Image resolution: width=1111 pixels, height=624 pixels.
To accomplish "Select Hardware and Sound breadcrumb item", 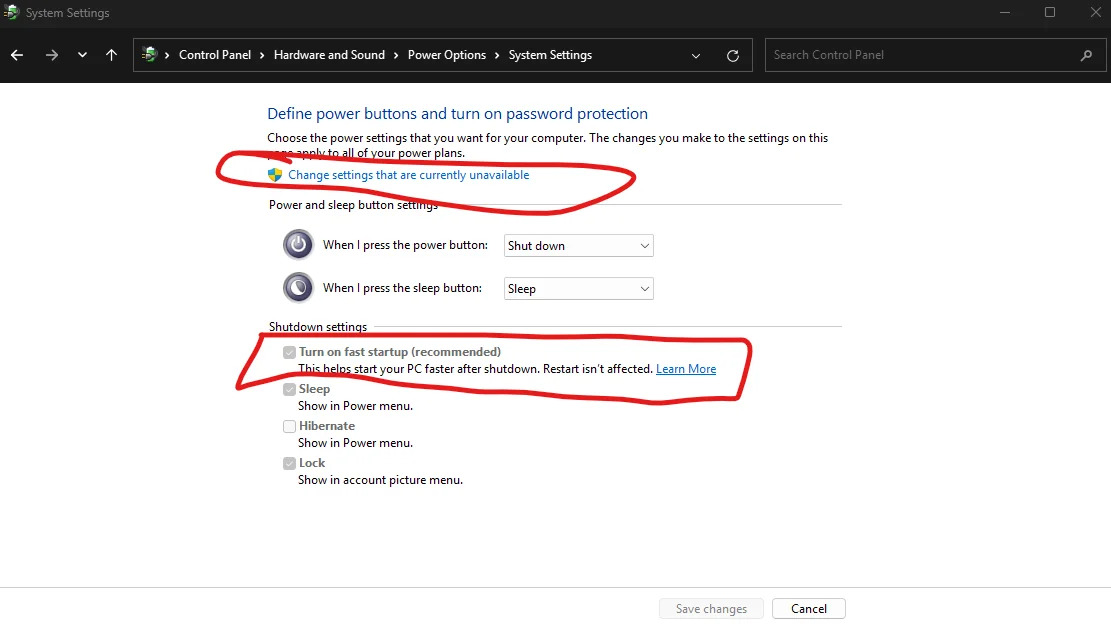I will point(329,55).
